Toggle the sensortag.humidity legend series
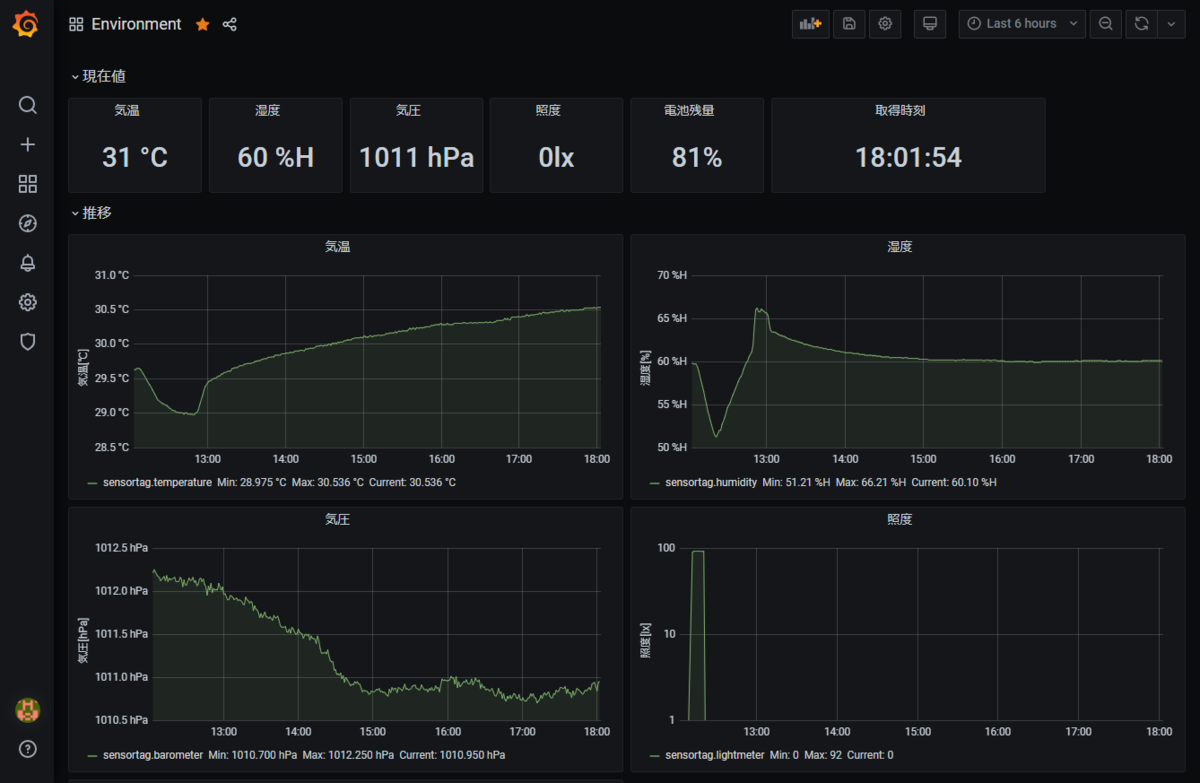 [711, 482]
